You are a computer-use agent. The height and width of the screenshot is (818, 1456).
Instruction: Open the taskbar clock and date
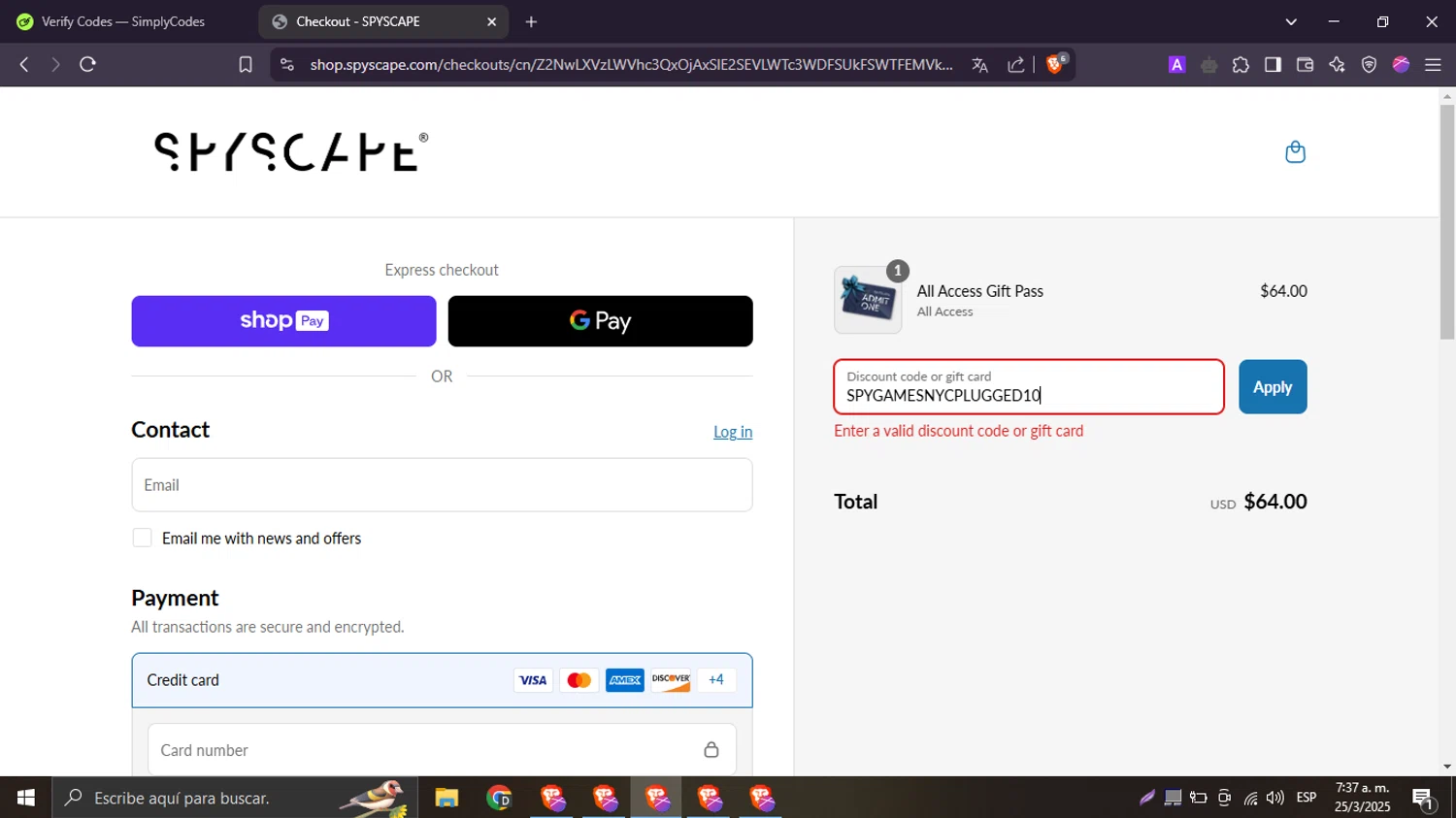click(1362, 798)
